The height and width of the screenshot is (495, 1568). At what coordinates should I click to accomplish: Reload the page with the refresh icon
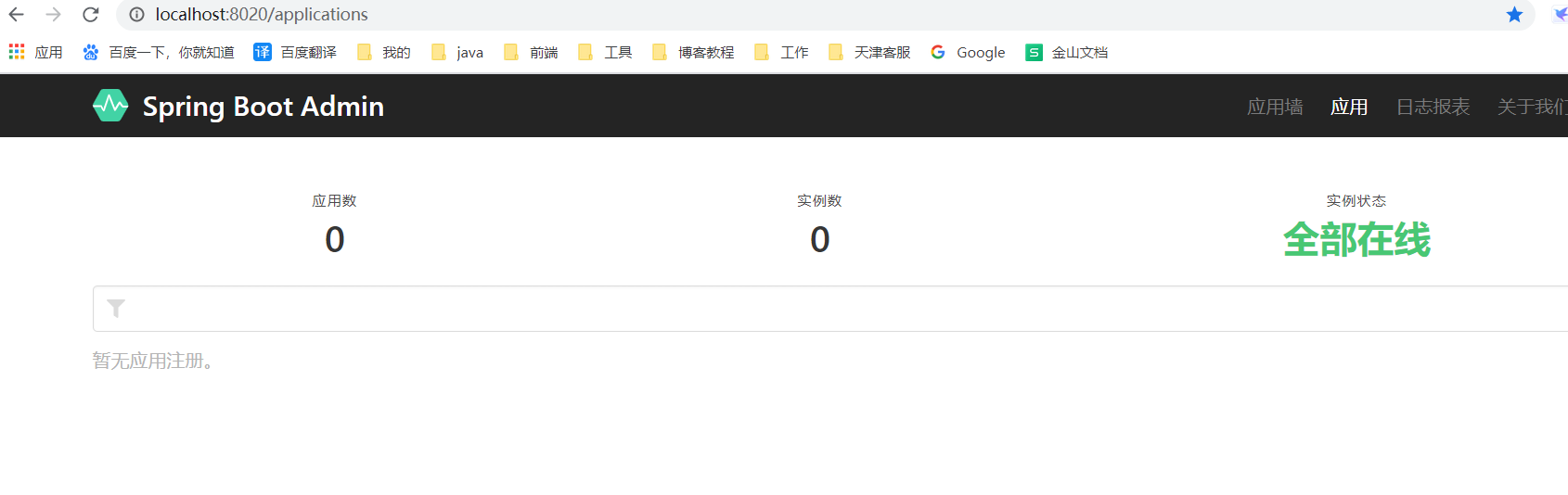[x=91, y=15]
